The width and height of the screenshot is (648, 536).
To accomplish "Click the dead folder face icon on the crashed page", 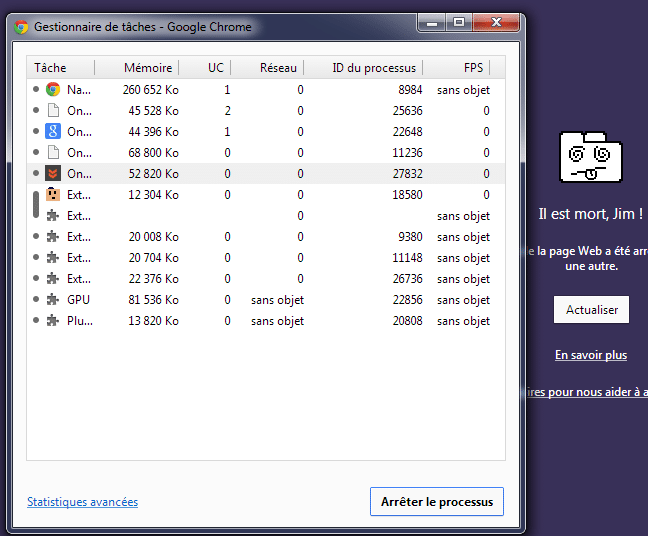I will [591, 157].
